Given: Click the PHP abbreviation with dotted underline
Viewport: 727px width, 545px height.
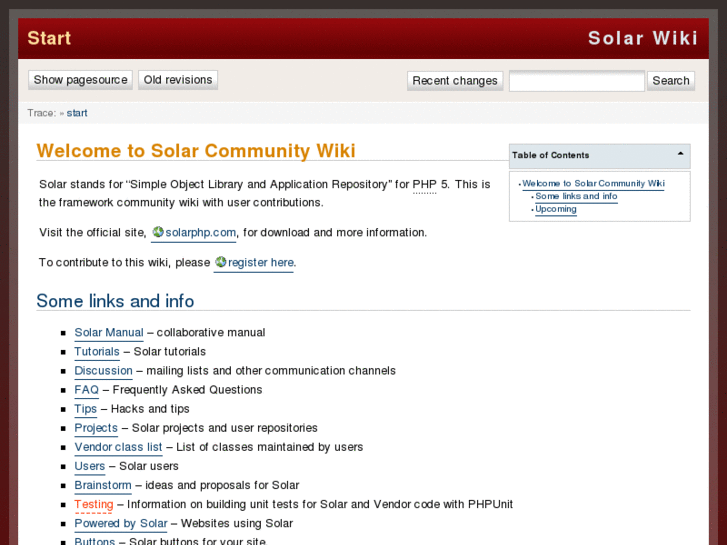Looking at the screenshot, I should coord(424,185).
